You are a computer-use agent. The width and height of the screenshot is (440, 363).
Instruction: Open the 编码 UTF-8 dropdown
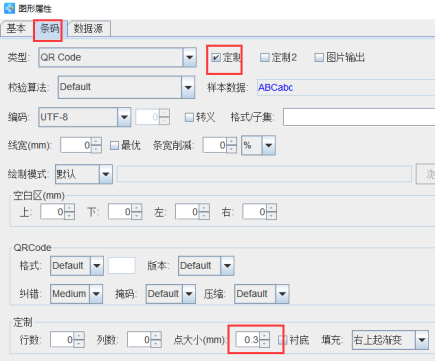click(124, 117)
